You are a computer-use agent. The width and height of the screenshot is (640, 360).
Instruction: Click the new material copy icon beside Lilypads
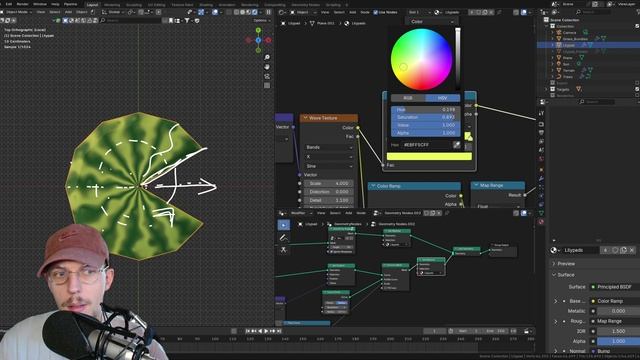click(x=623, y=250)
